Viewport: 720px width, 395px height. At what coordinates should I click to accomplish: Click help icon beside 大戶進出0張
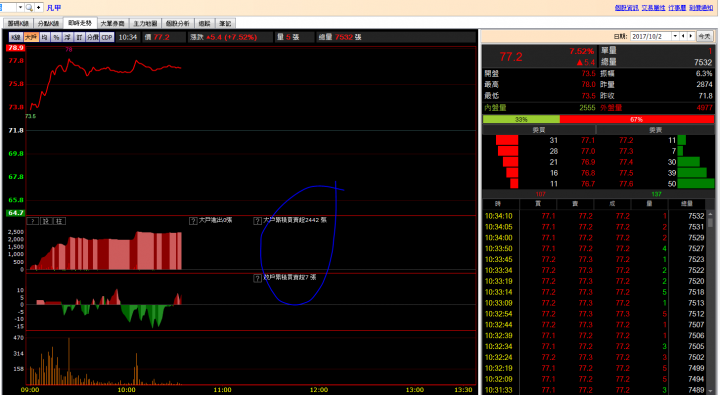193,221
